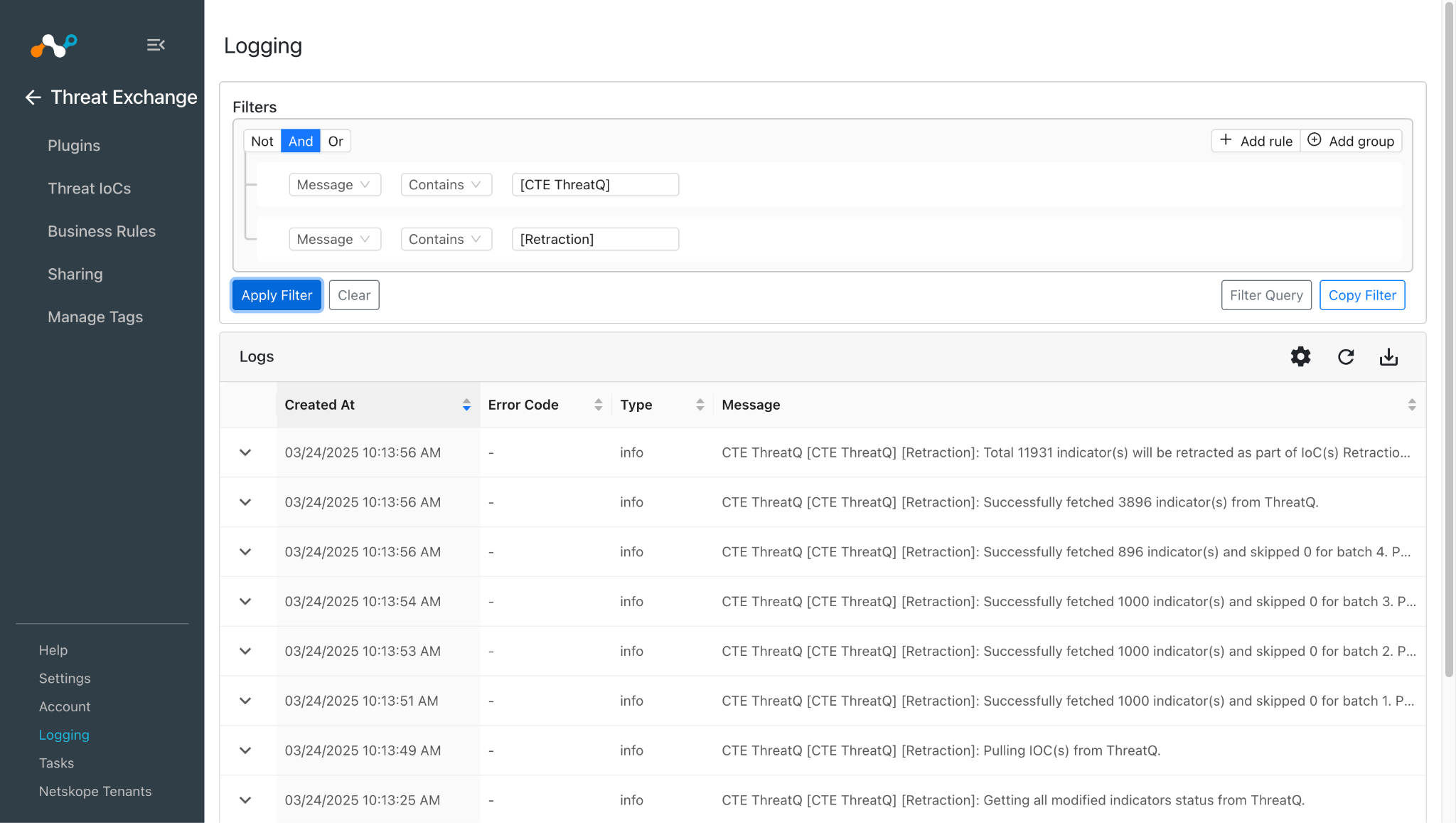The width and height of the screenshot is (1456, 823).
Task: Click message Pulling IOC(s) from ThreatQ
Action: click(x=941, y=750)
